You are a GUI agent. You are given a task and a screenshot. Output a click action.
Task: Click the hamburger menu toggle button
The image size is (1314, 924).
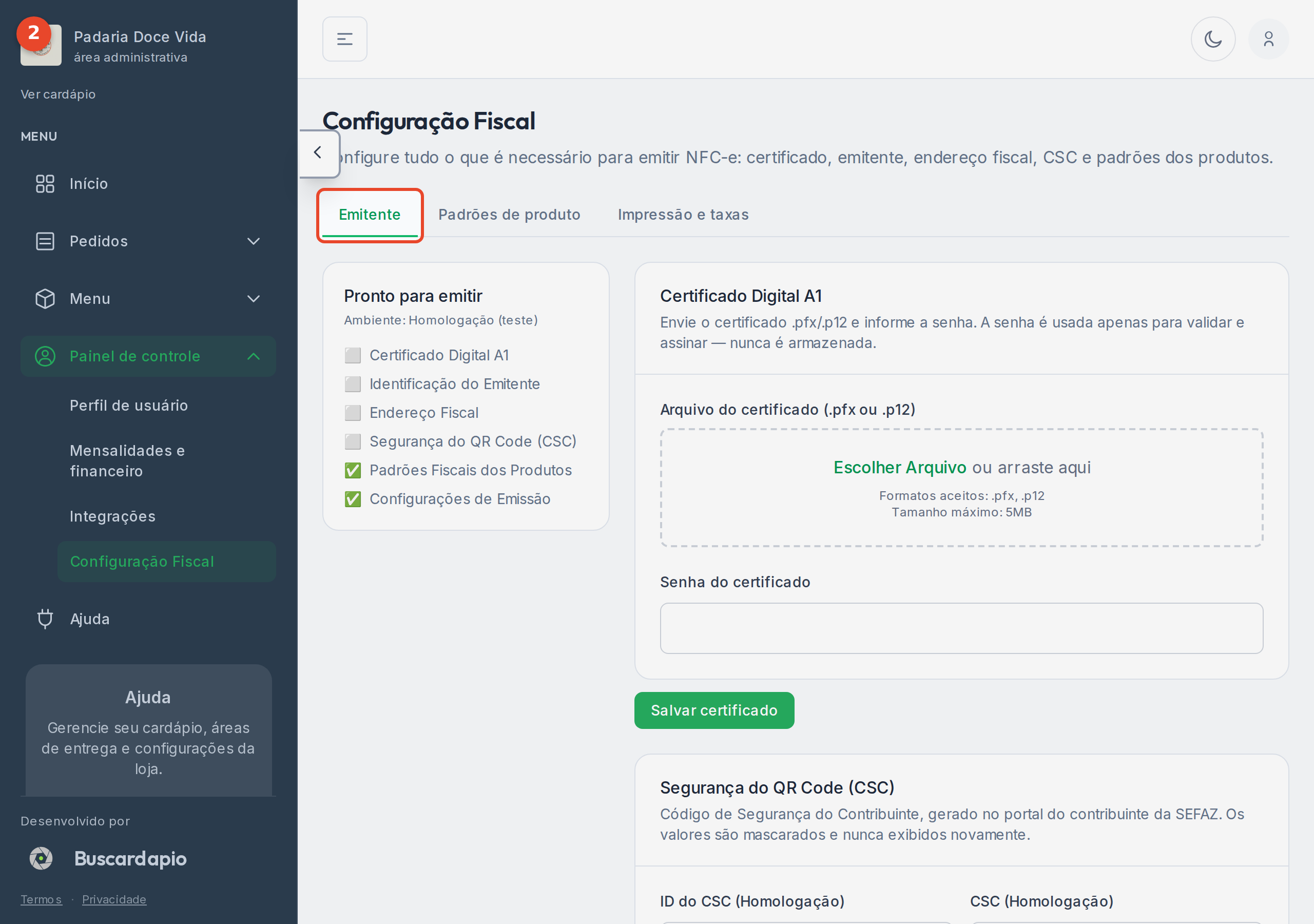[344, 39]
